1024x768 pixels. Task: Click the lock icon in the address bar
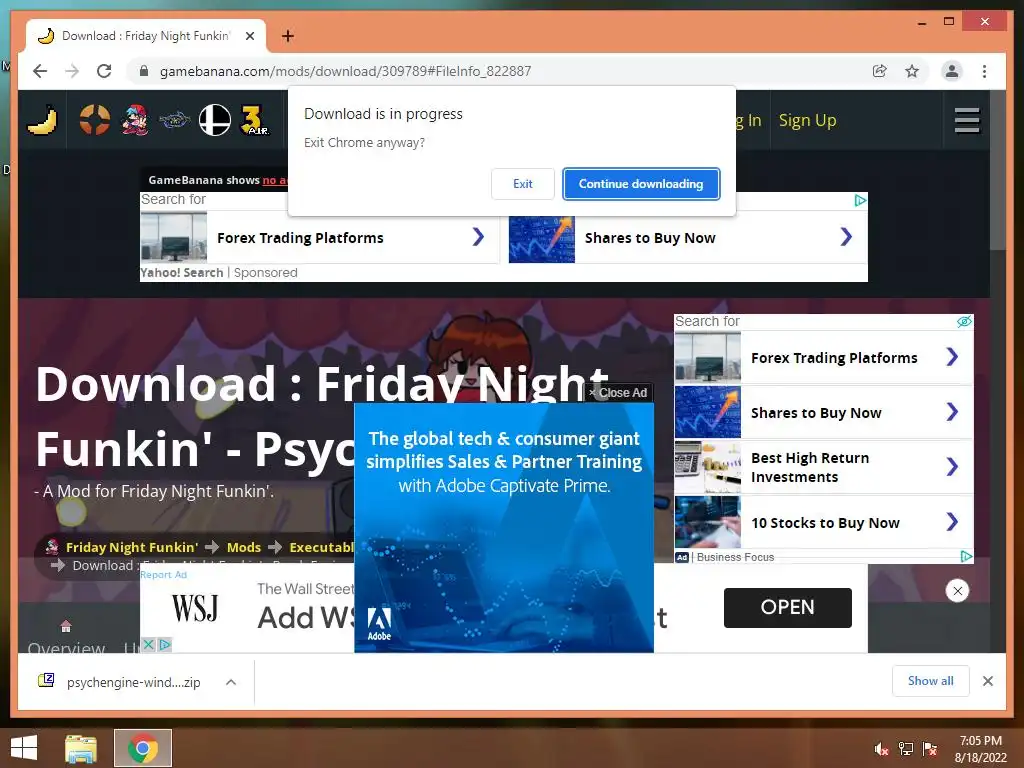tap(144, 71)
